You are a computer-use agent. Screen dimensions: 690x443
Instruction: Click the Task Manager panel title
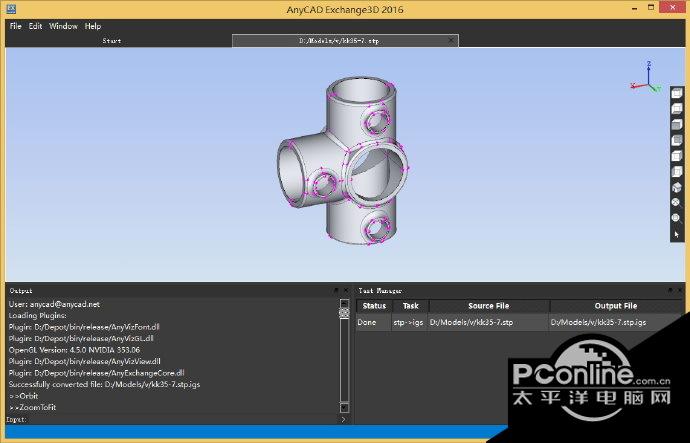[x=380, y=291]
